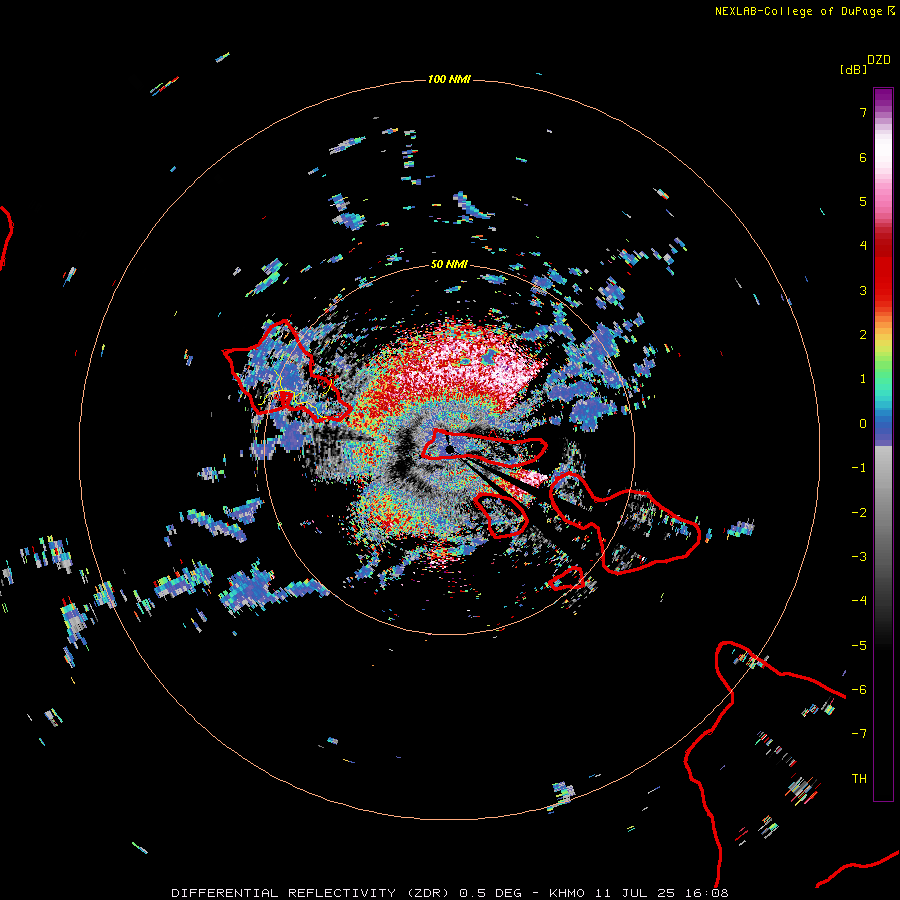Click the 5 value on color scale
900x900 pixels.
pos(863,201)
